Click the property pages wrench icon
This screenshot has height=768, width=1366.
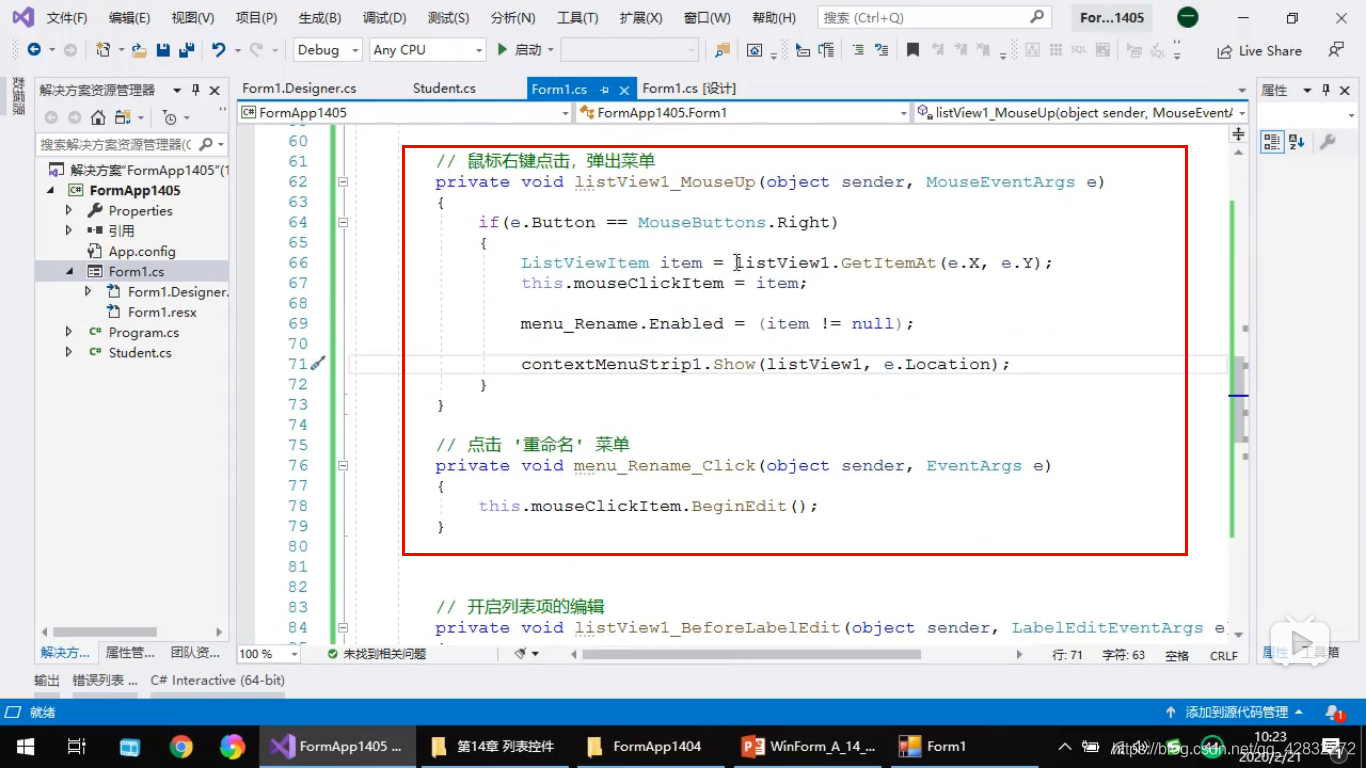[x=1327, y=142]
